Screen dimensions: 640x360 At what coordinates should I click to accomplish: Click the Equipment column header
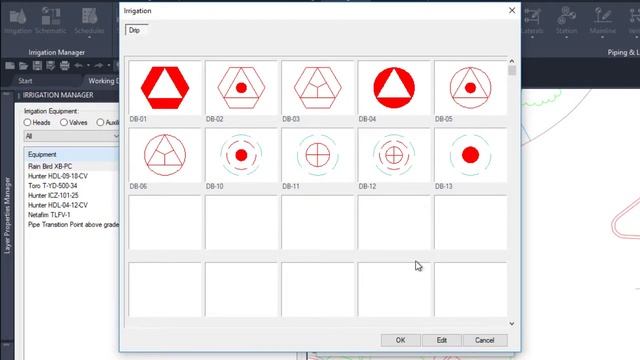pos(72,154)
